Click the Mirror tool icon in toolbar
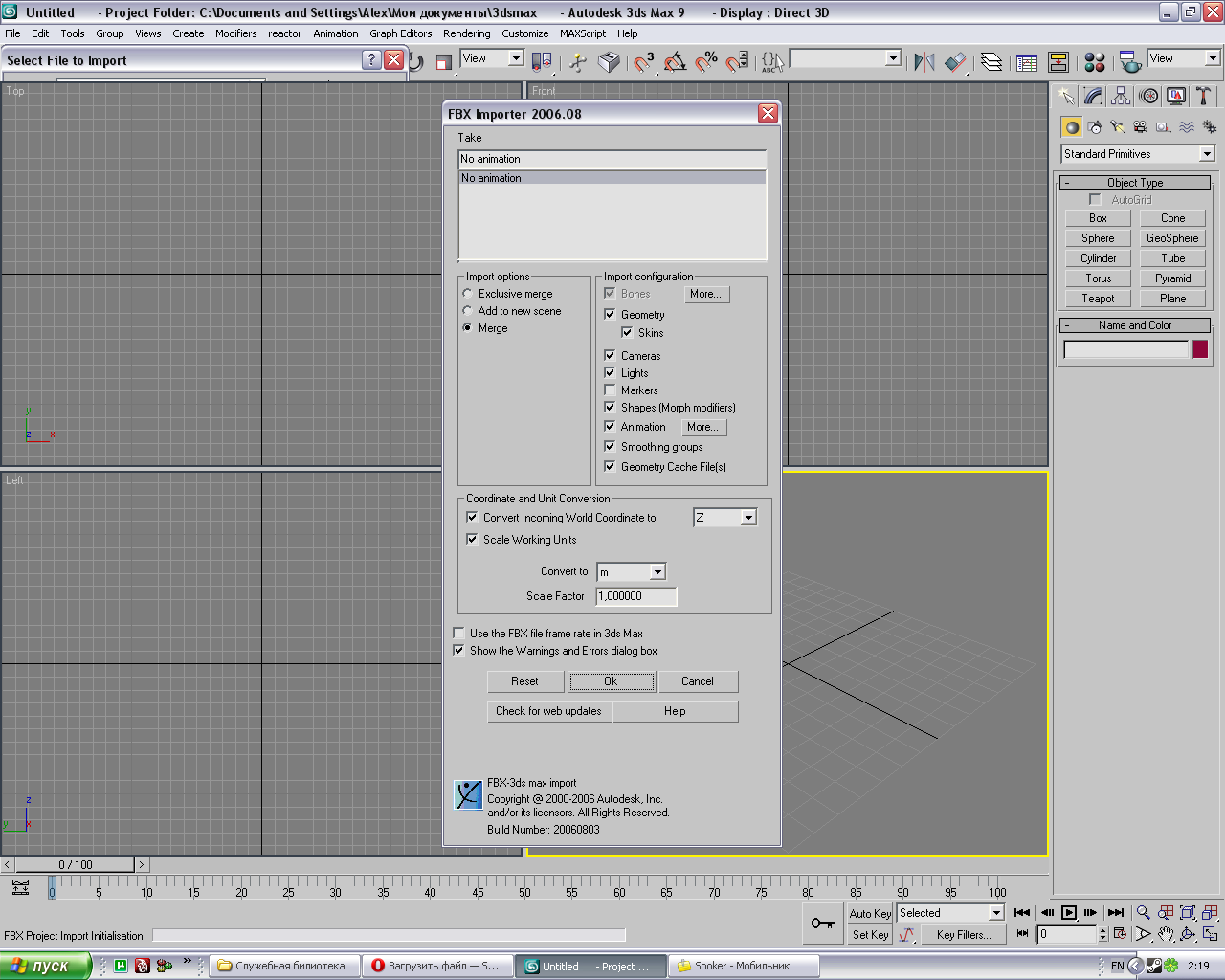 pos(924,62)
